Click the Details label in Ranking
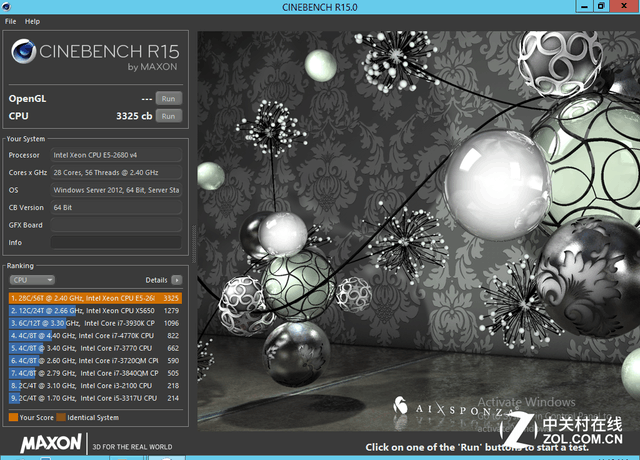Image resolution: width=640 pixels, height=460 pixels. (156, 280)
